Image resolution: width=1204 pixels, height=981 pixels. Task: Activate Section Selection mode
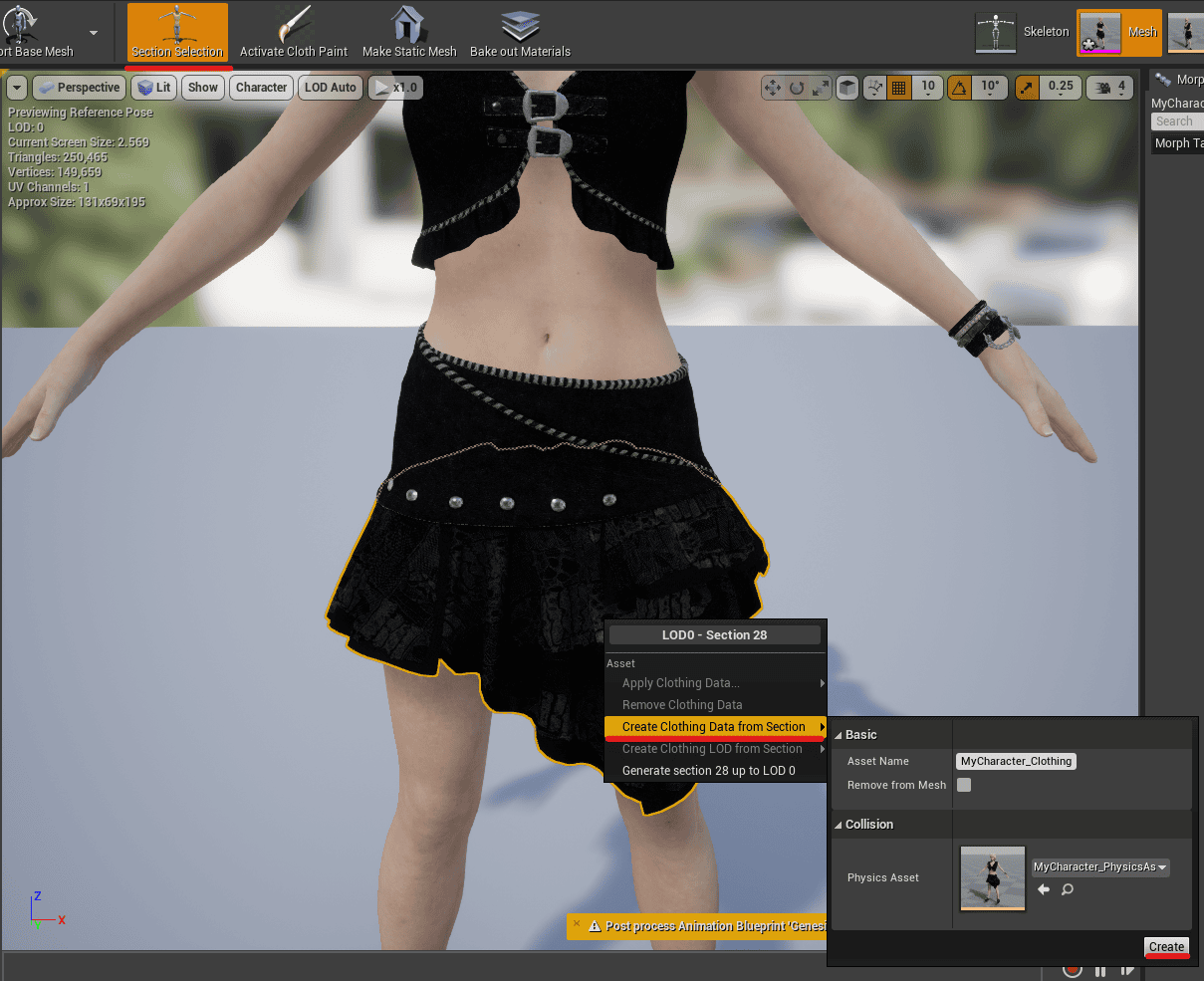pyautogui.click(x=177, y=32)
